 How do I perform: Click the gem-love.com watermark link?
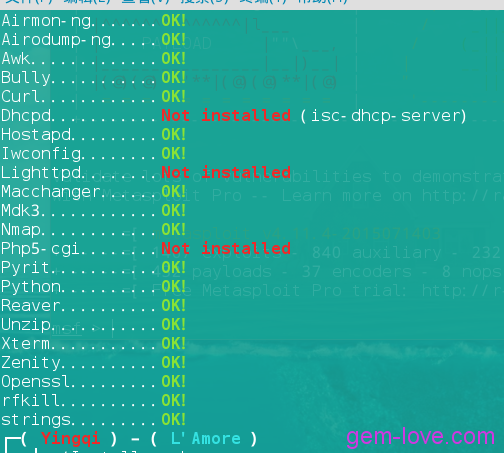420,436
